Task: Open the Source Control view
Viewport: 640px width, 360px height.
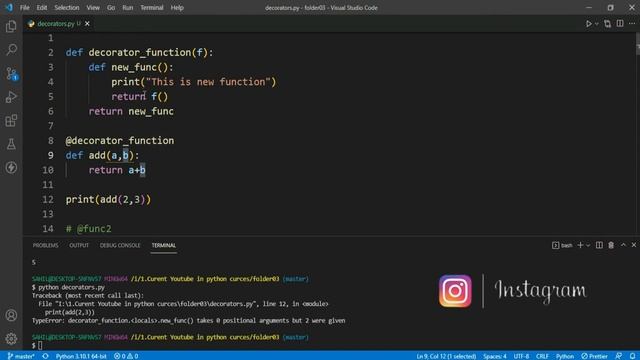Action: coord(11,73)
